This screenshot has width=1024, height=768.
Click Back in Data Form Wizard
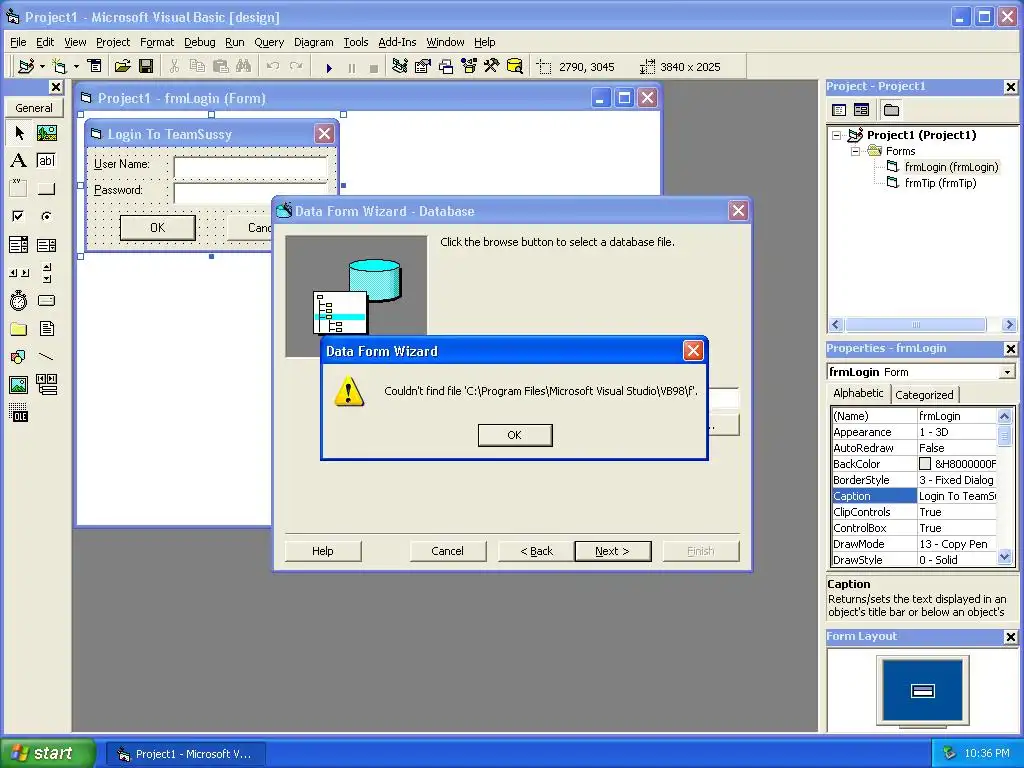[536, 551]
